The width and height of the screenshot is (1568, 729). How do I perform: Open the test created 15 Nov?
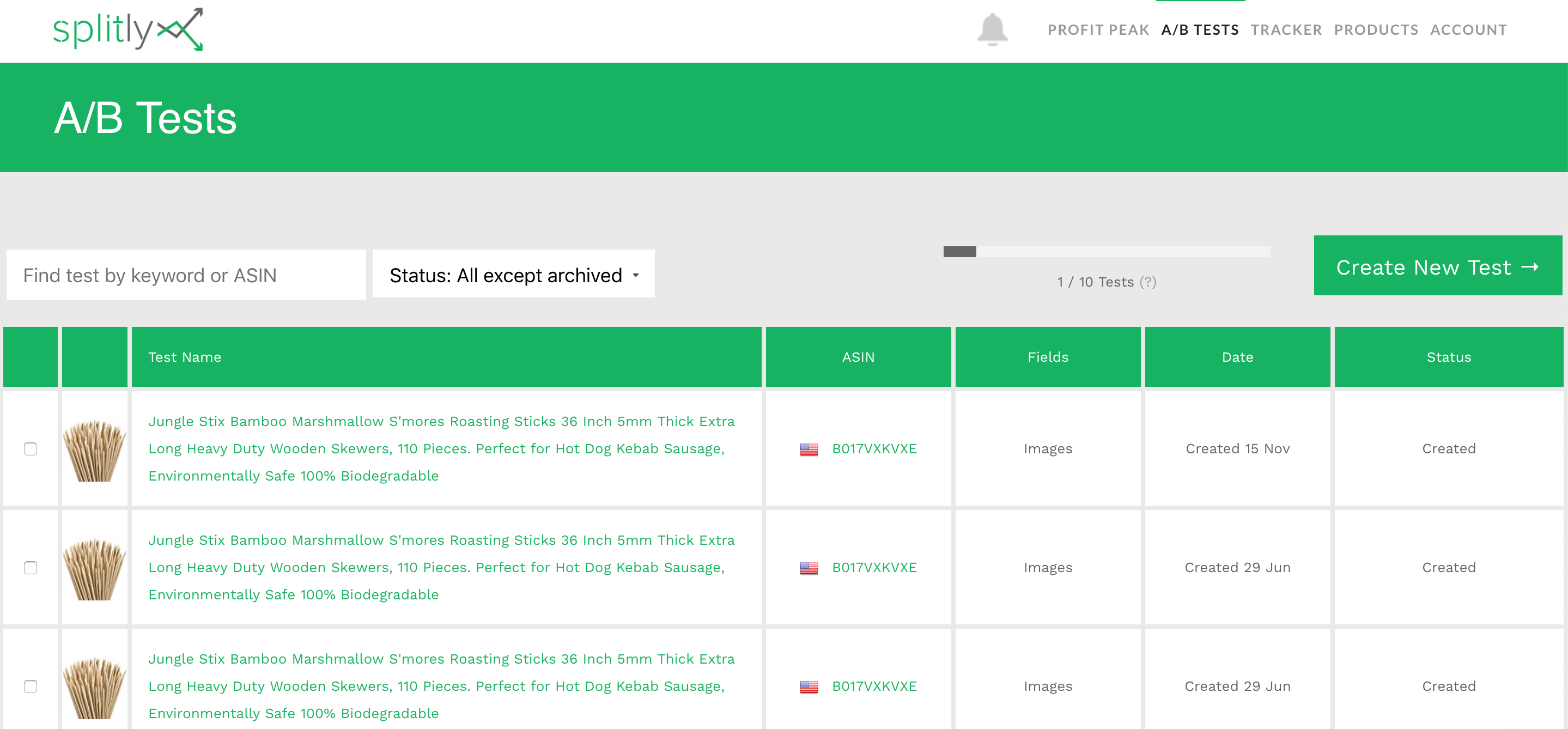click(x=441, y=448)
